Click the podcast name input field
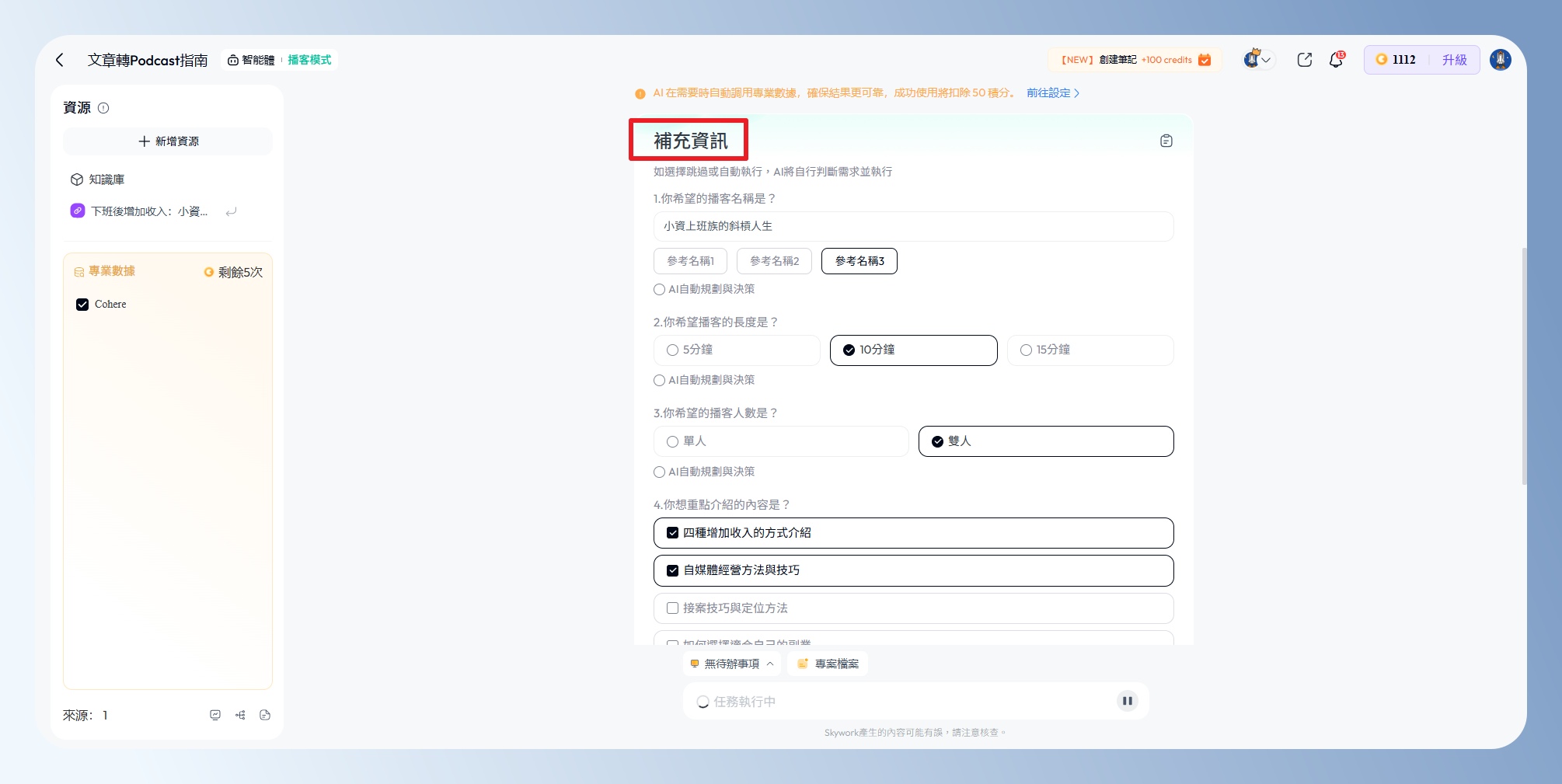 (x=913, y=226)
